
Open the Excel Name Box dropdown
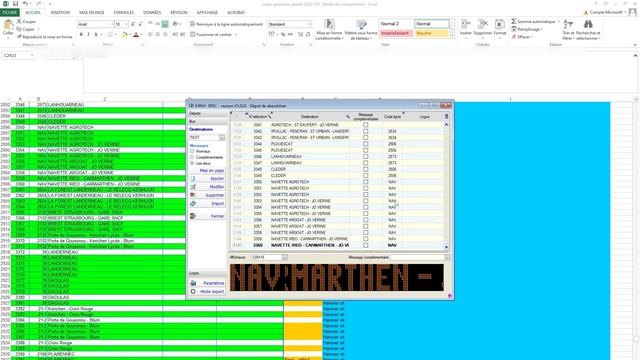pos(32,55)
